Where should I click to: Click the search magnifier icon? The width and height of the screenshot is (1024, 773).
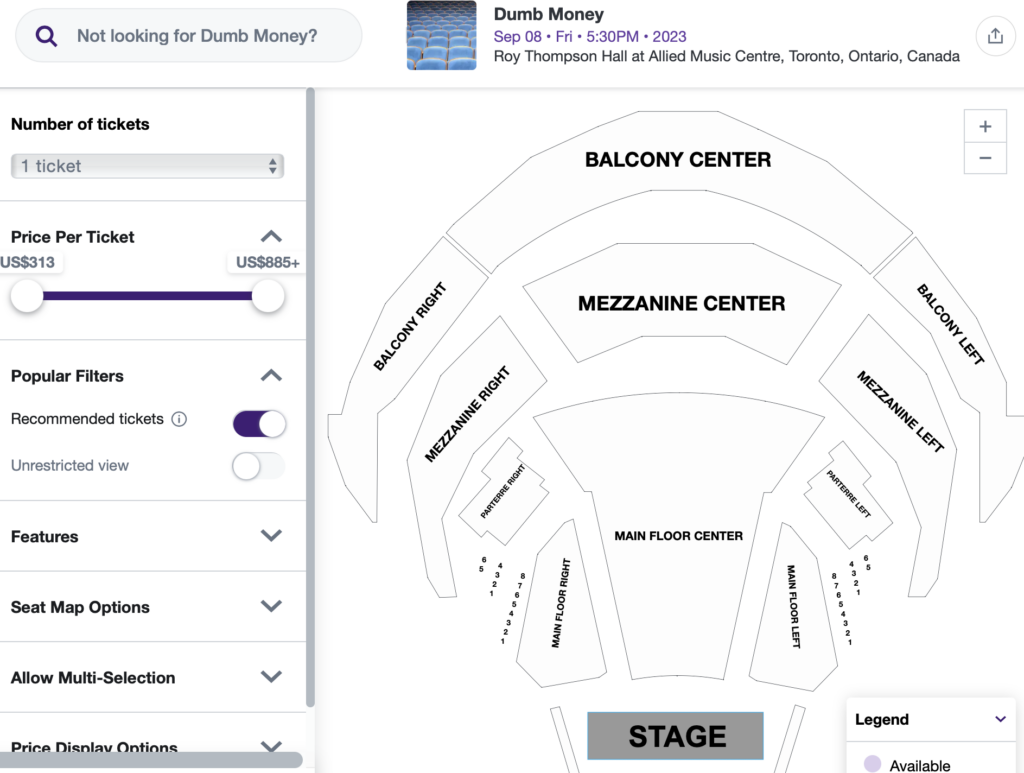47,36
